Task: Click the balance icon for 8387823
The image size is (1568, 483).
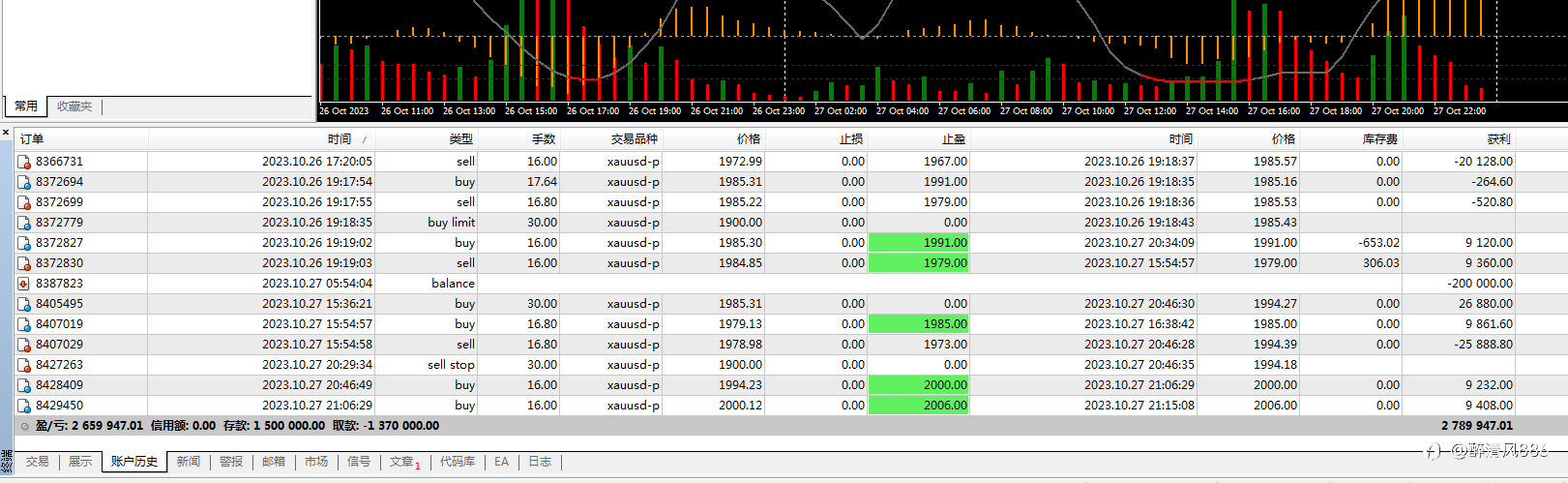Action: point(24,284)
